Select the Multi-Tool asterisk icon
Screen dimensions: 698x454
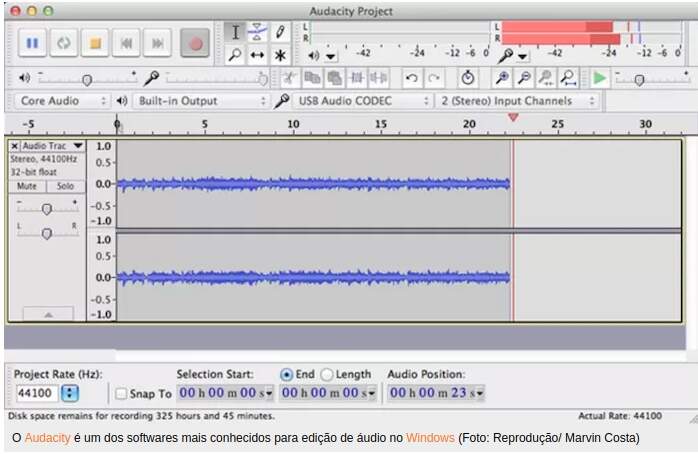[280, 55]
